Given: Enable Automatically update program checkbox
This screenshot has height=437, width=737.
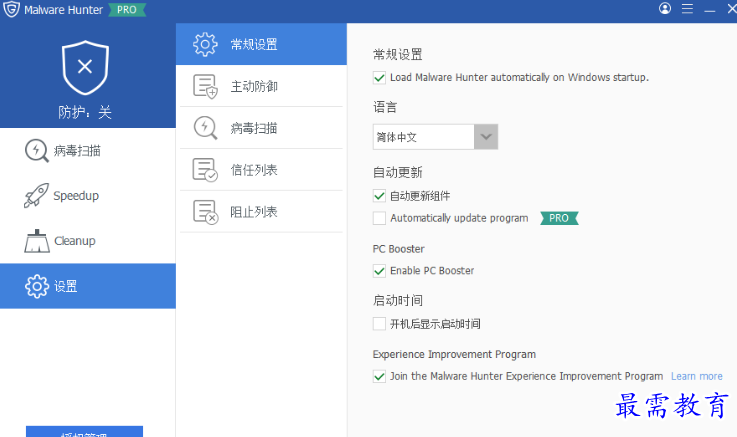Looking at the screenshot, I should click(379, 218).
